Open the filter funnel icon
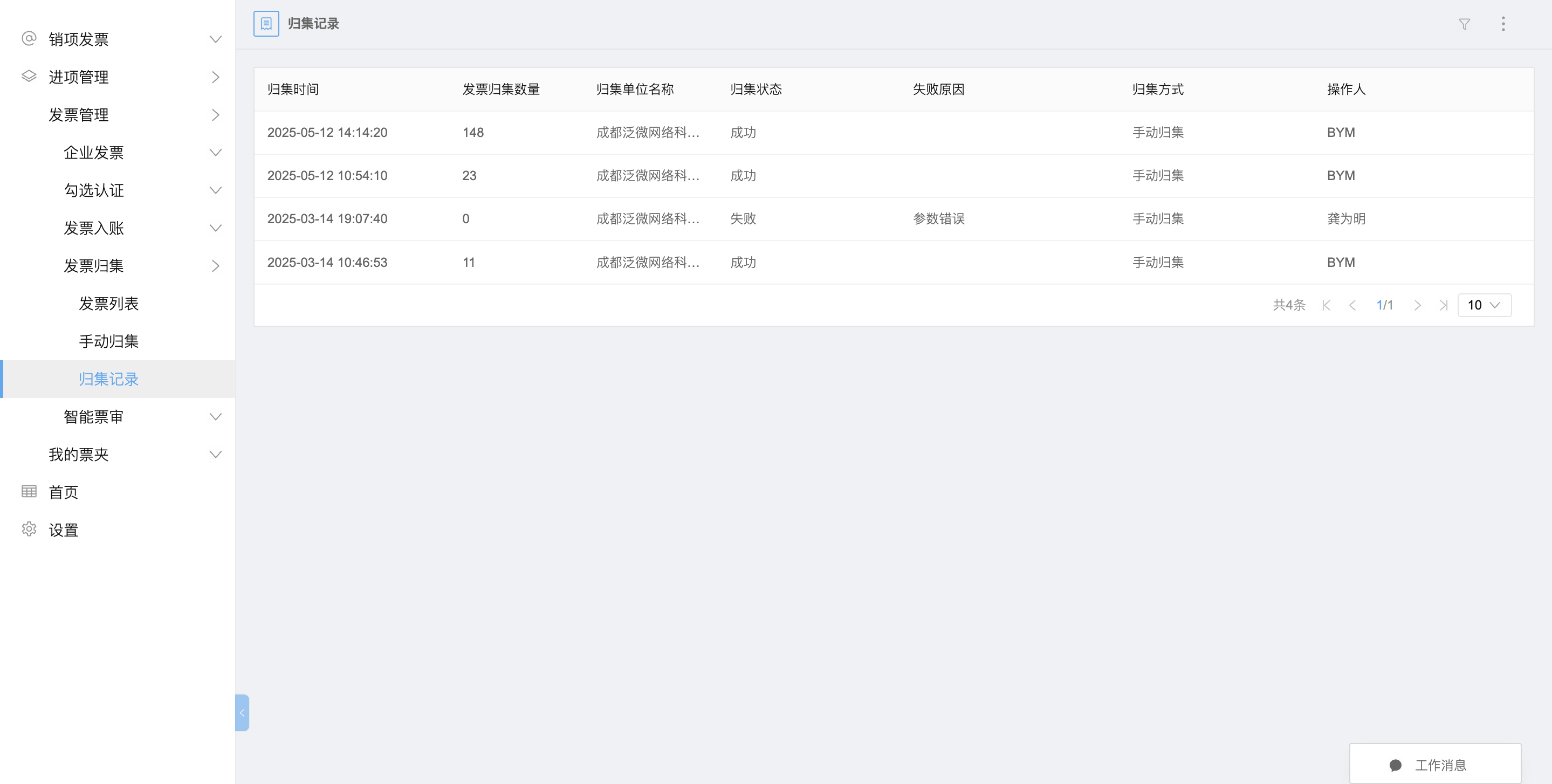Viewport: 1552px width, 784px height. pos(1464,24)
